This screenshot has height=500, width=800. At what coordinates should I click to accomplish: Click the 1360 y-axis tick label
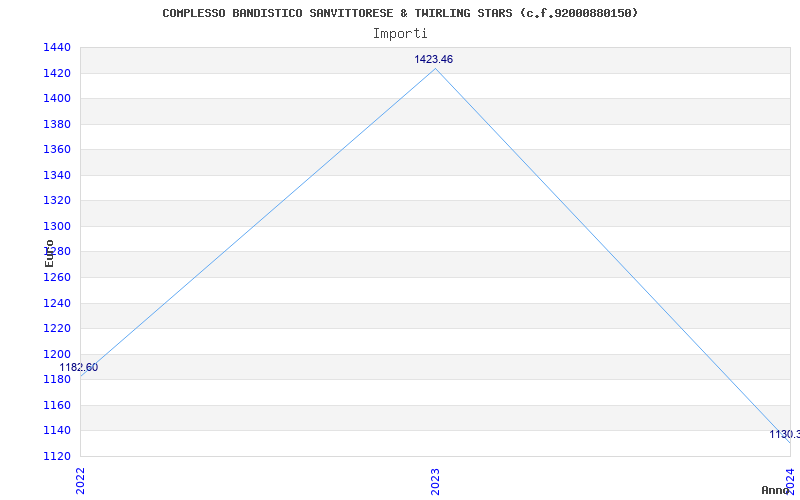57,149
